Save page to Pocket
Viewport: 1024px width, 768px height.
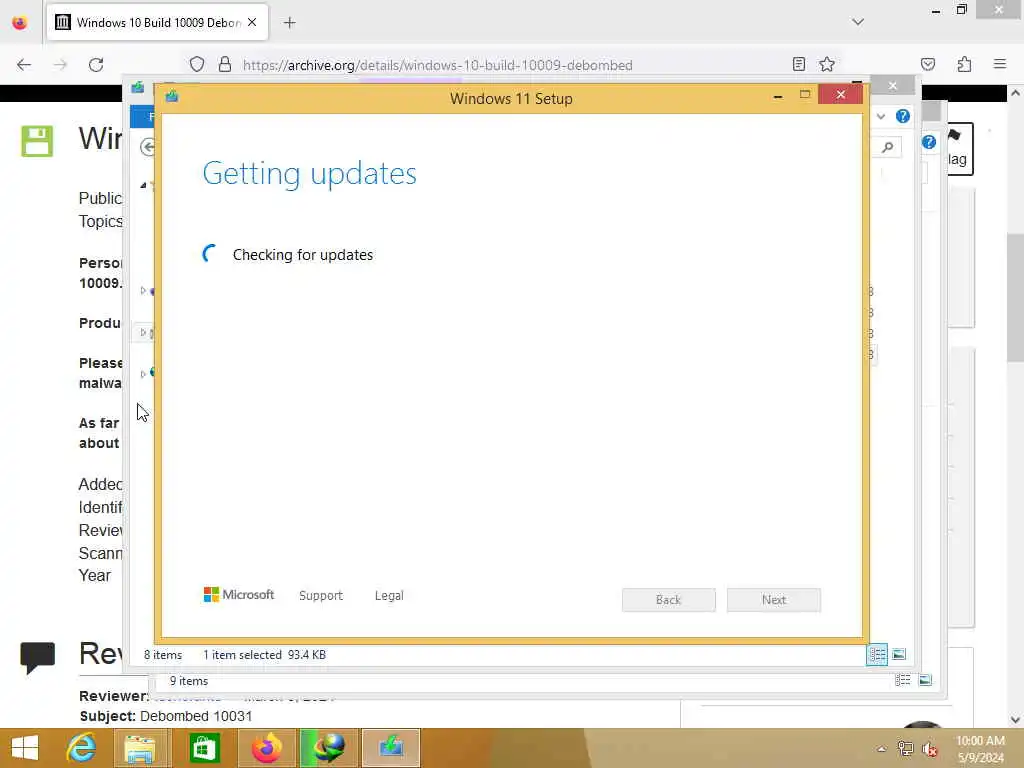[928, 64]
